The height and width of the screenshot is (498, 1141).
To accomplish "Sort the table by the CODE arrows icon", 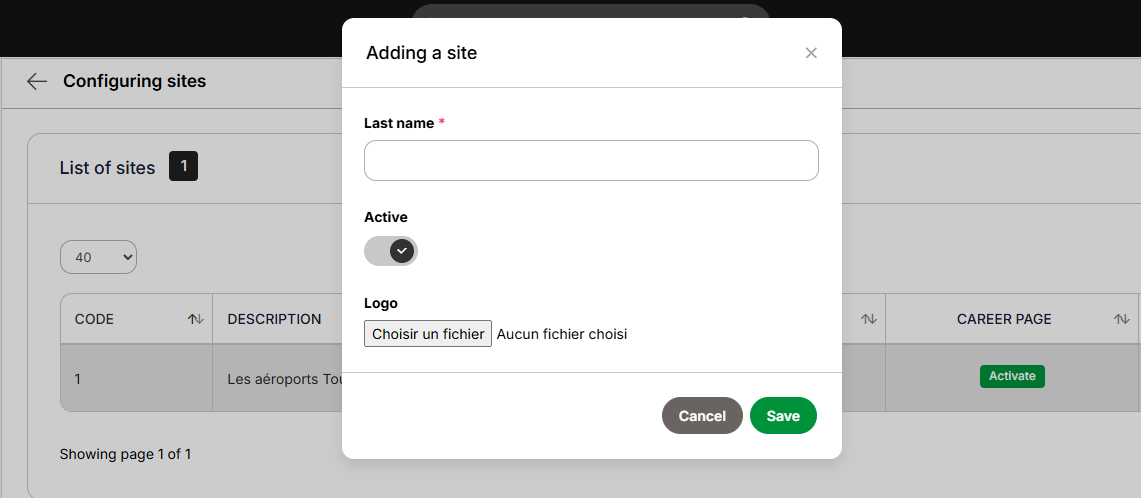I will click(195, 319).
